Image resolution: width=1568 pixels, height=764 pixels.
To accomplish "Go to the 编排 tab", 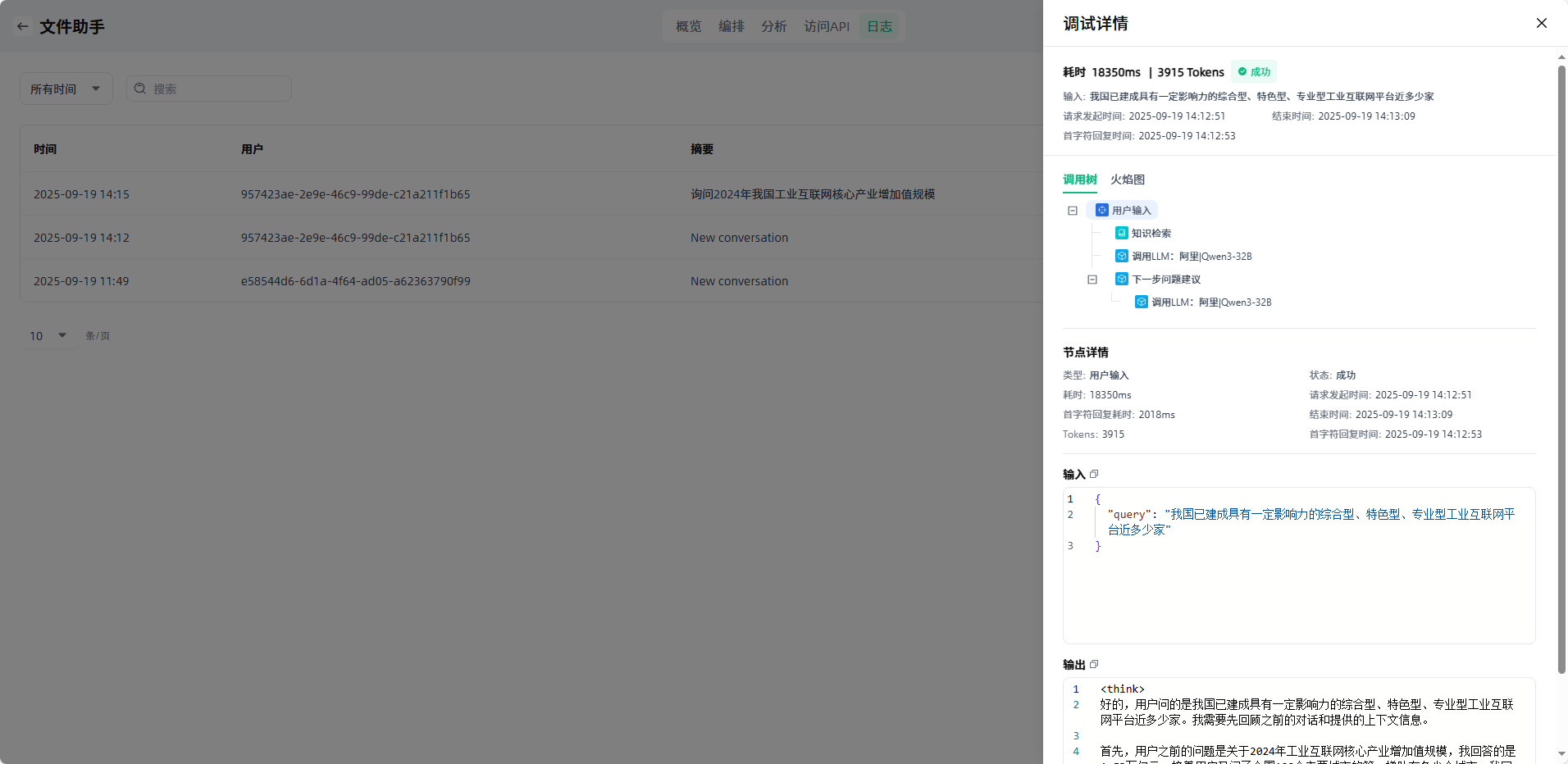I will click(x=731, y=26).
